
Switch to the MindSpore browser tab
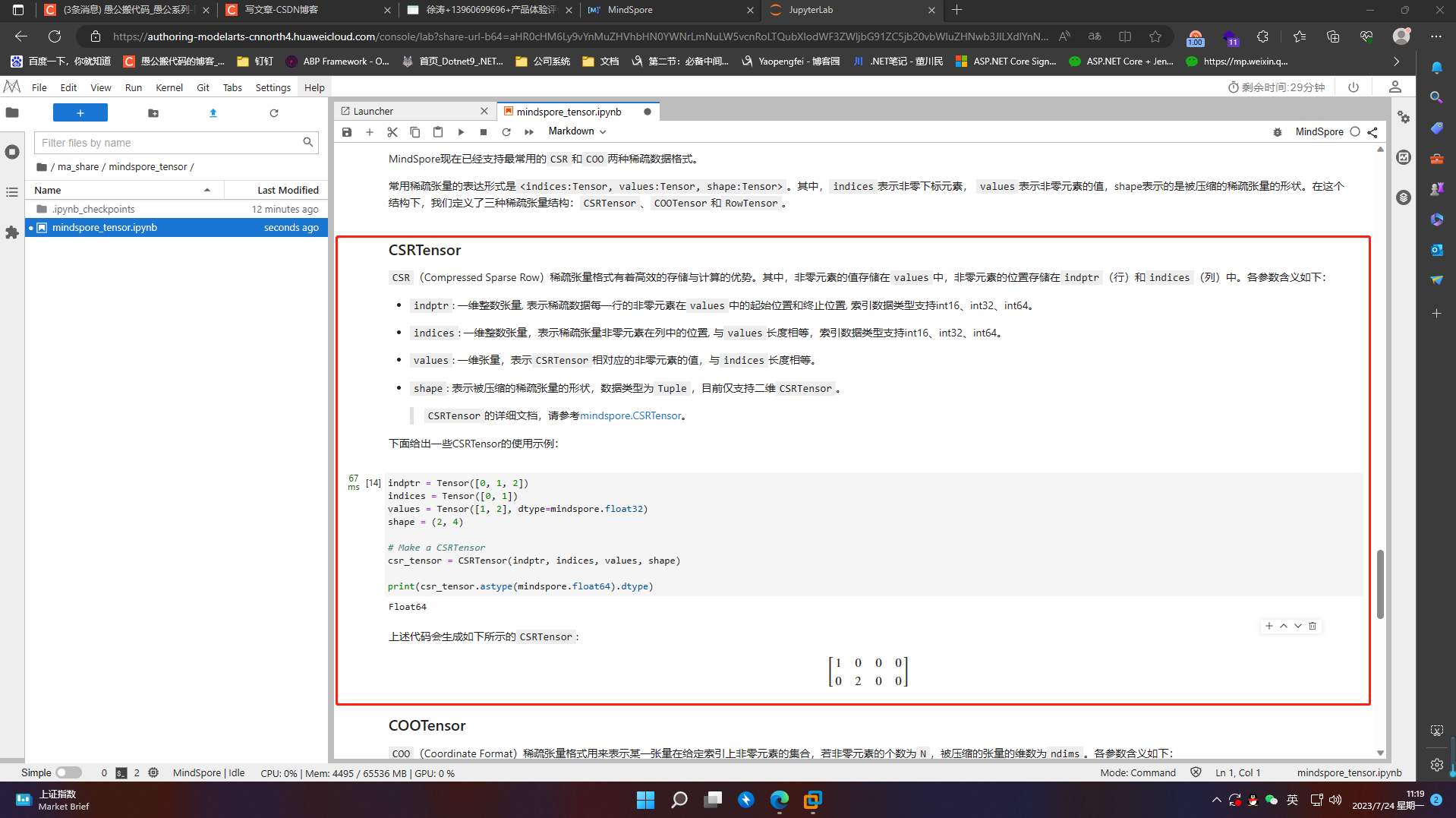[x=670, y=10]
